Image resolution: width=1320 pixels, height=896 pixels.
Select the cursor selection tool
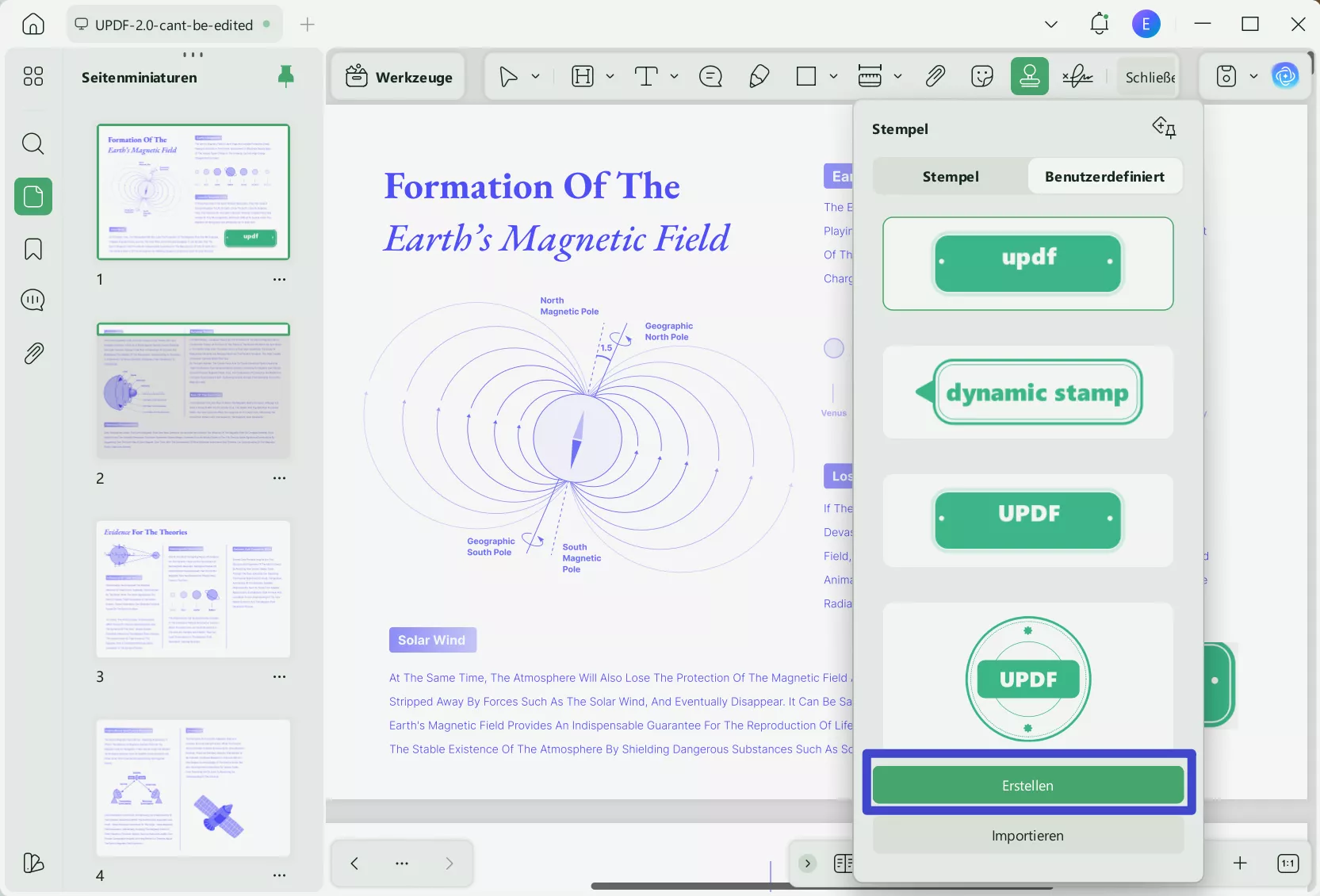(x=508, y=76)
